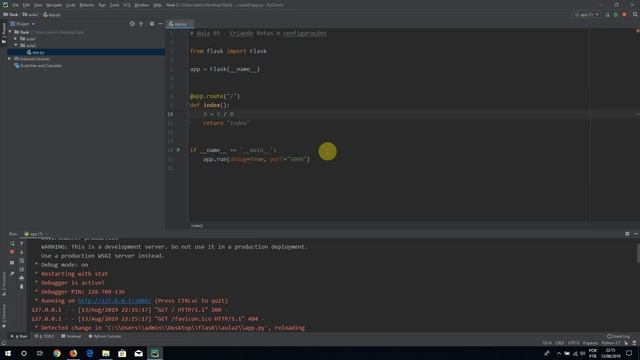
Task: Rerun app from Run panel green icon
Action: pos(12,243)
